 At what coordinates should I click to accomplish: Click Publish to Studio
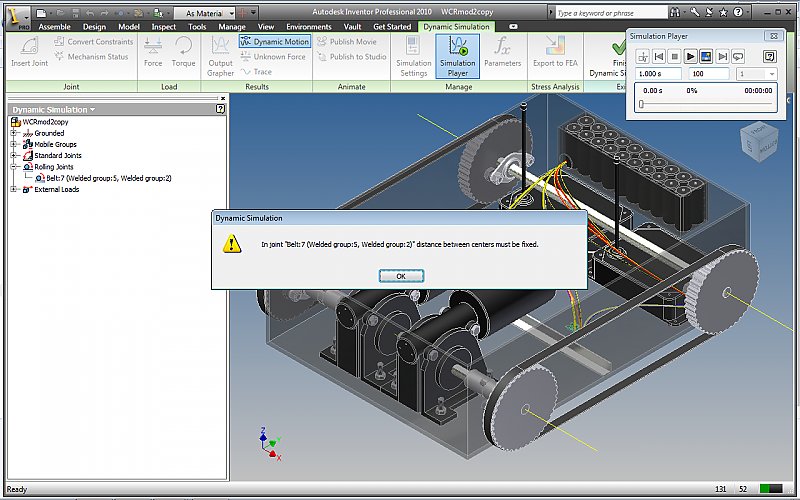[x=352, y=57]
